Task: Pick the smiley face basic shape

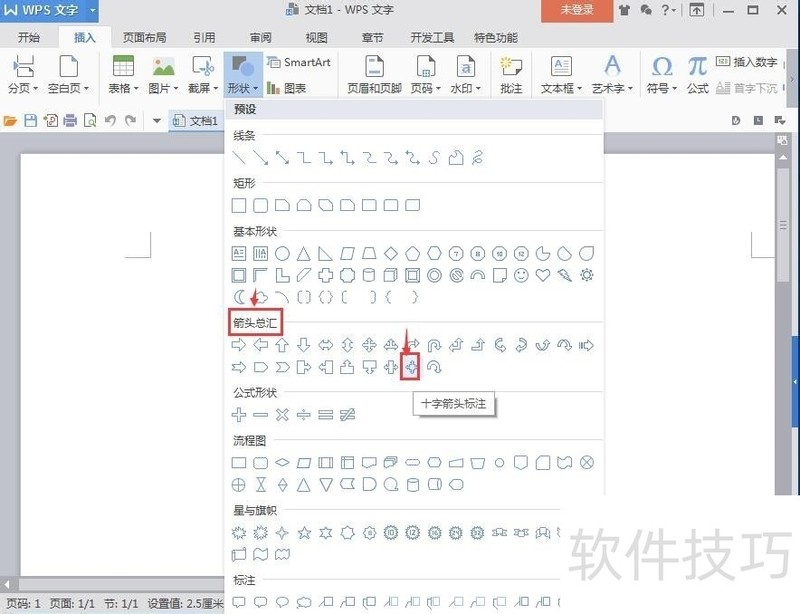Action: coord(521,276)
